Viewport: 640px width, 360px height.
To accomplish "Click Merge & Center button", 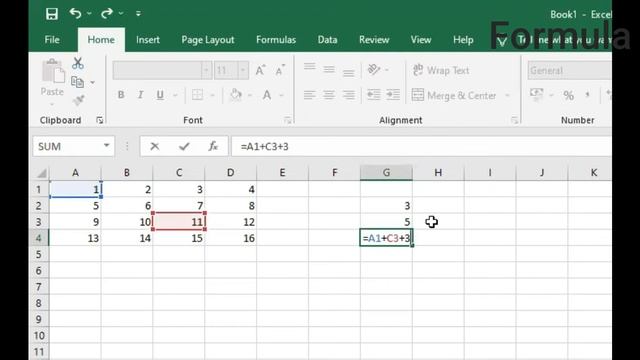I will (x=454, y=96).
